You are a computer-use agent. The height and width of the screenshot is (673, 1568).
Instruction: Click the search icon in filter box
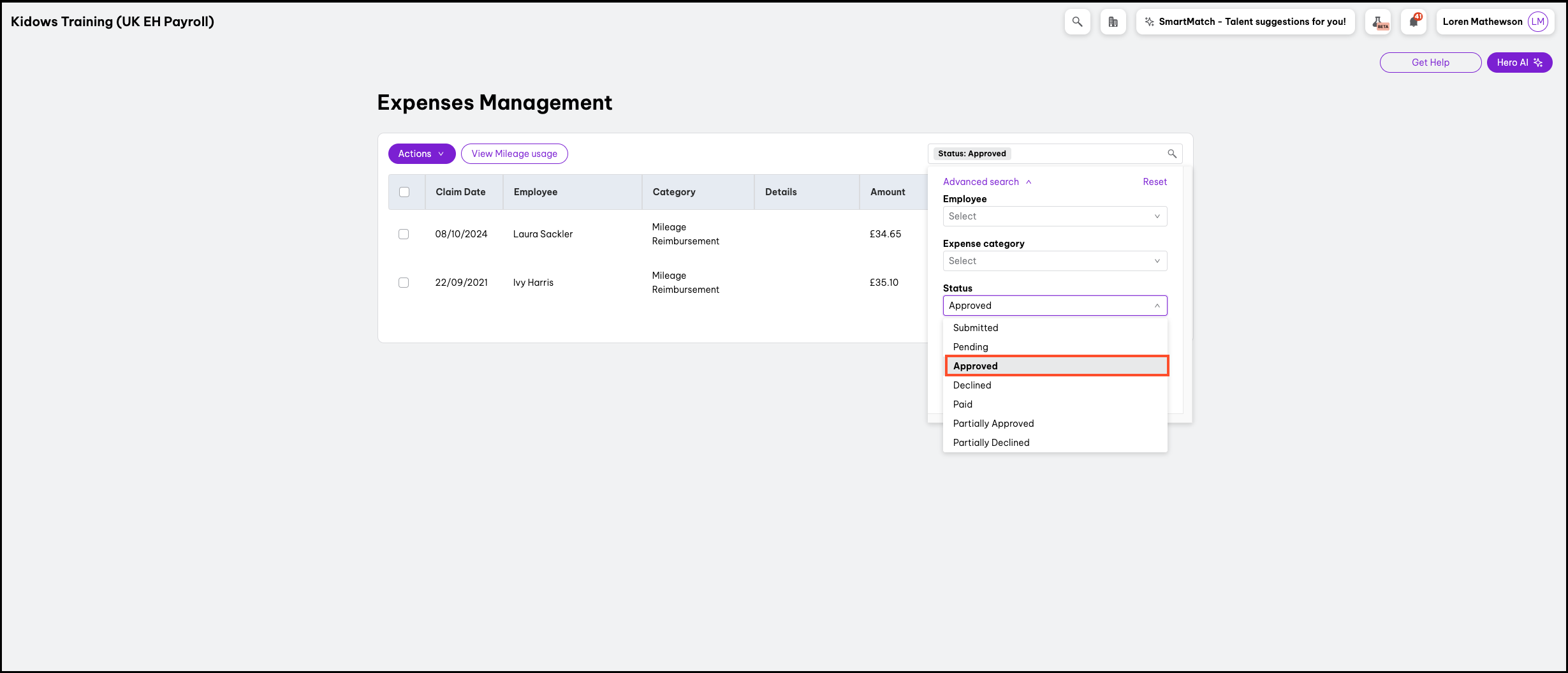1171,154
